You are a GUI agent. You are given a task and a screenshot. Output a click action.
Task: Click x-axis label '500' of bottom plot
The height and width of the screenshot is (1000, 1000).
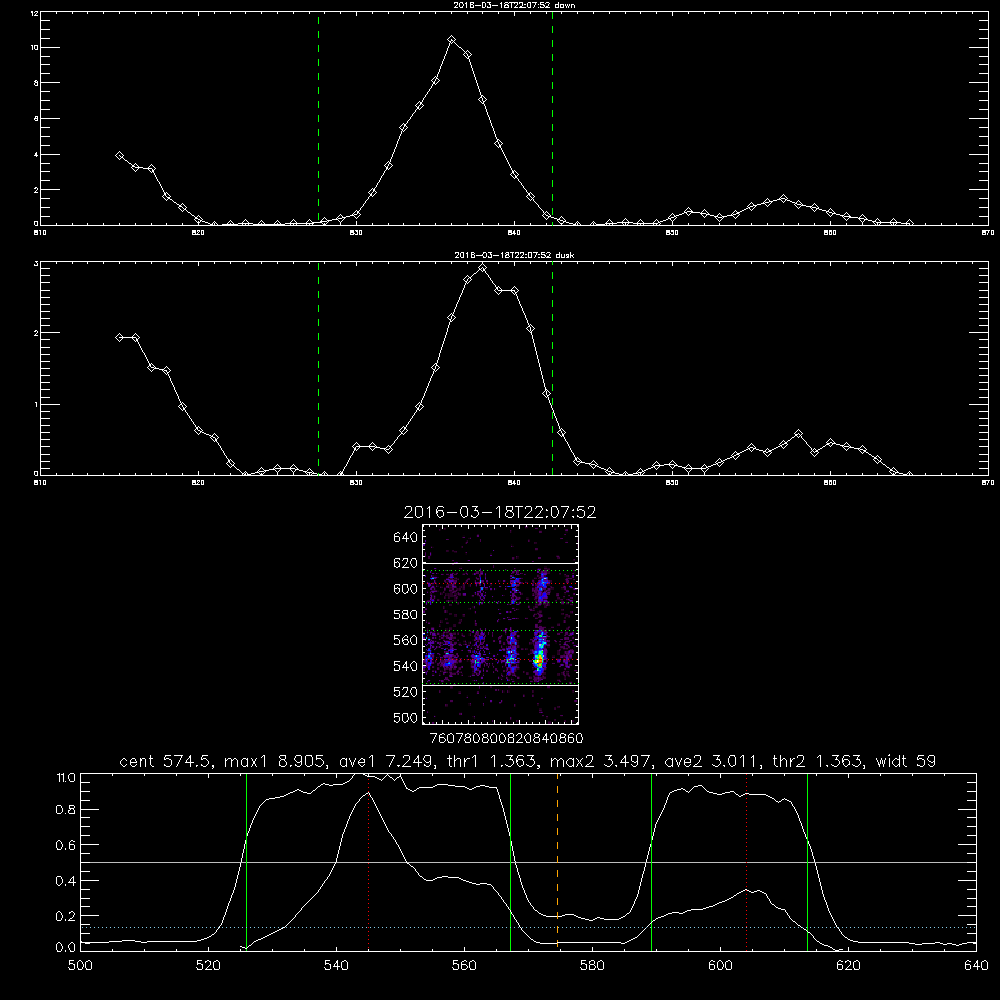(x=80, y=966)
